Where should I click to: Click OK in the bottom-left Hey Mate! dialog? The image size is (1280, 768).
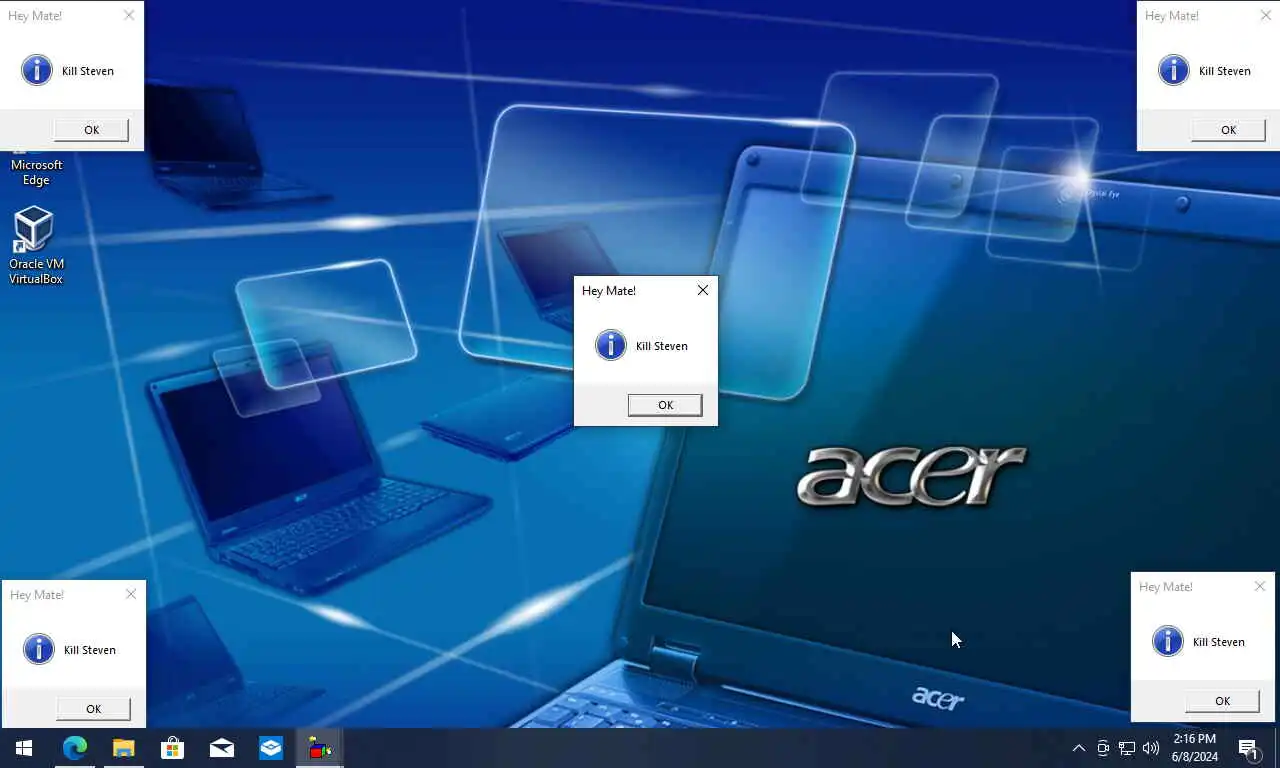(93, 709)
